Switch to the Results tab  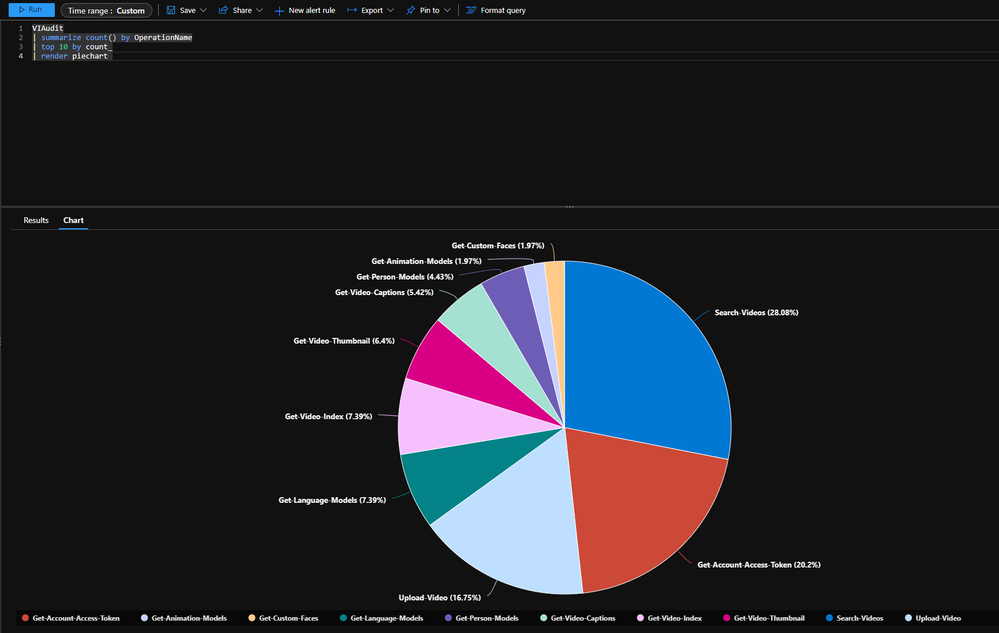pyautogui.click(x=36, y=220)
